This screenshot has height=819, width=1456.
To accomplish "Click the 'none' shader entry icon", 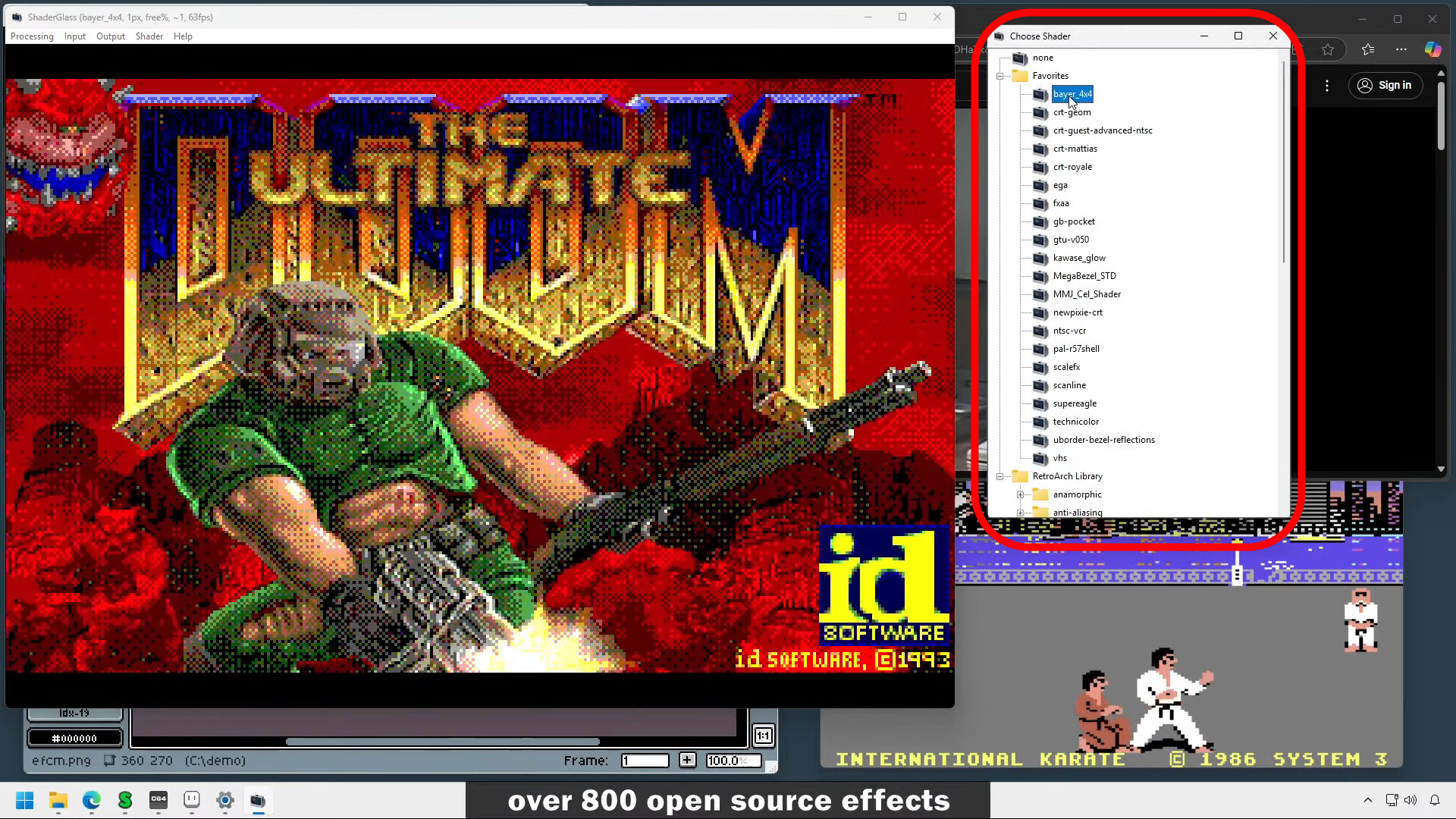I will [x=1020, y=58].
